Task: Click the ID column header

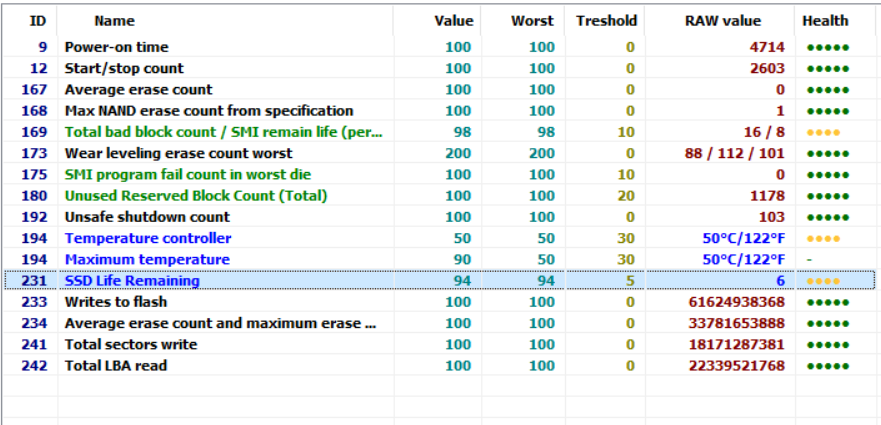Action: click(37, 20)
